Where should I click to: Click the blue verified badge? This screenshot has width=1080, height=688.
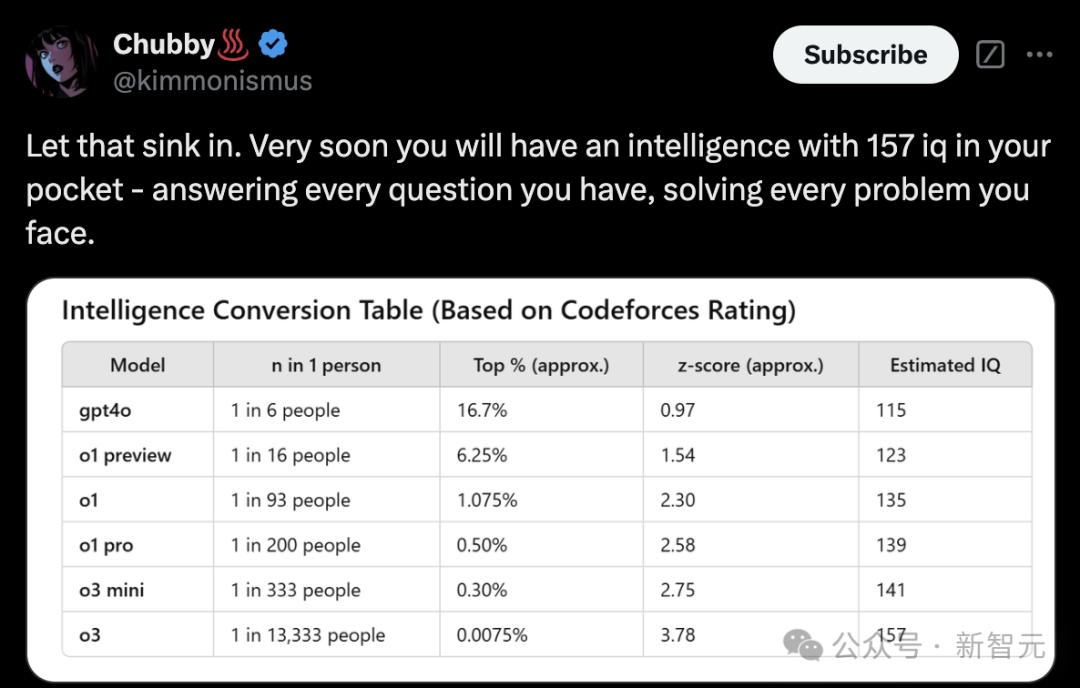point(273,45)
